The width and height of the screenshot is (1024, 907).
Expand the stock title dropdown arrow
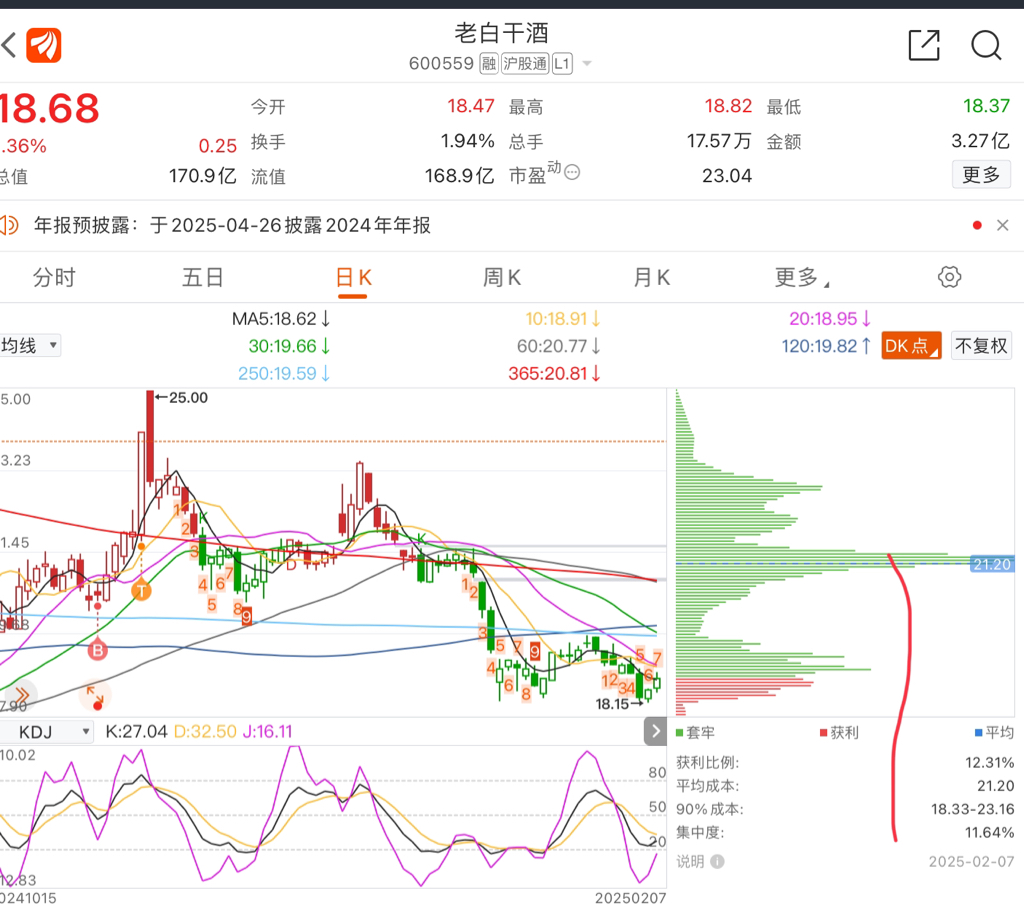click(x=586, y=63)
